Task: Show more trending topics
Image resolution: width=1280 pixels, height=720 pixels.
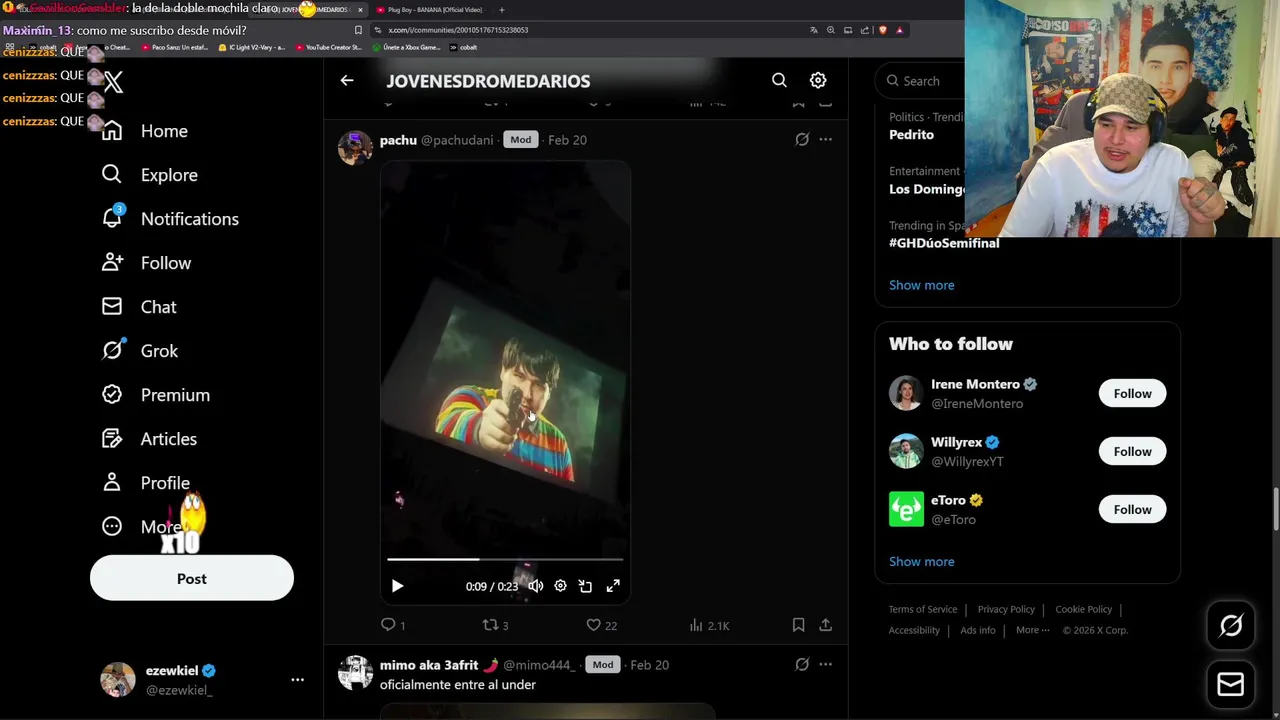Action: tap(922, 285)
